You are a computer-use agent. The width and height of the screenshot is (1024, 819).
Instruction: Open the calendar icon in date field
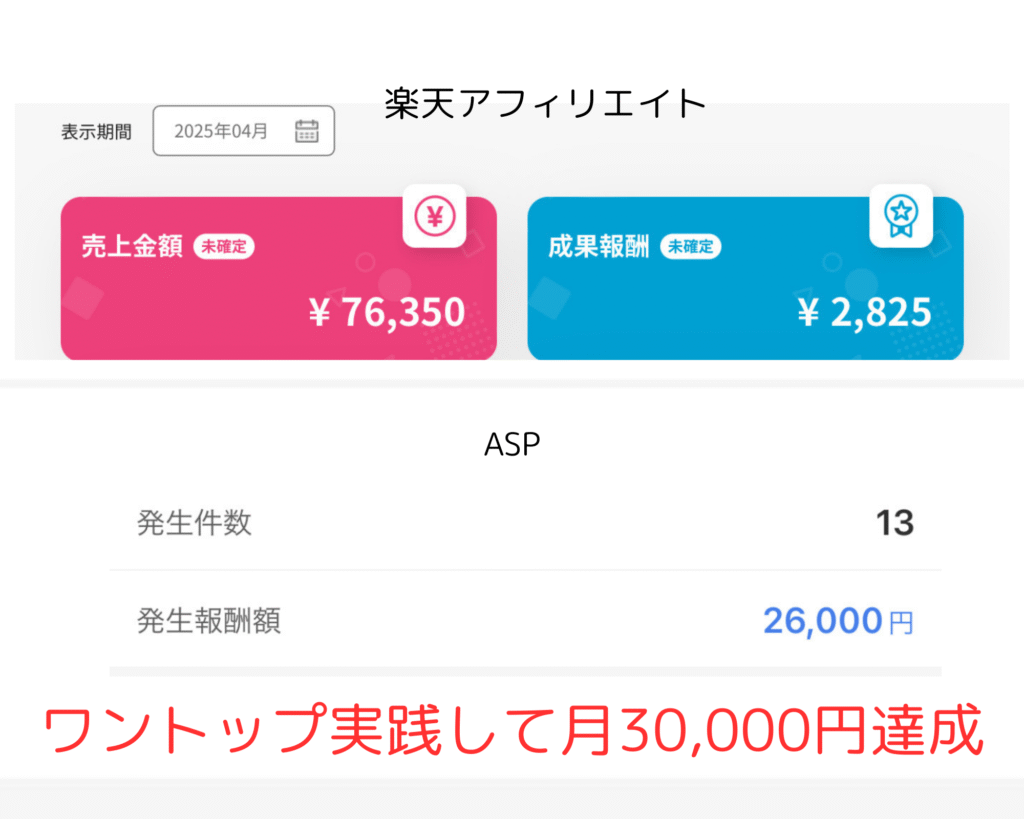pyautogui.click(x=306, y=131)
